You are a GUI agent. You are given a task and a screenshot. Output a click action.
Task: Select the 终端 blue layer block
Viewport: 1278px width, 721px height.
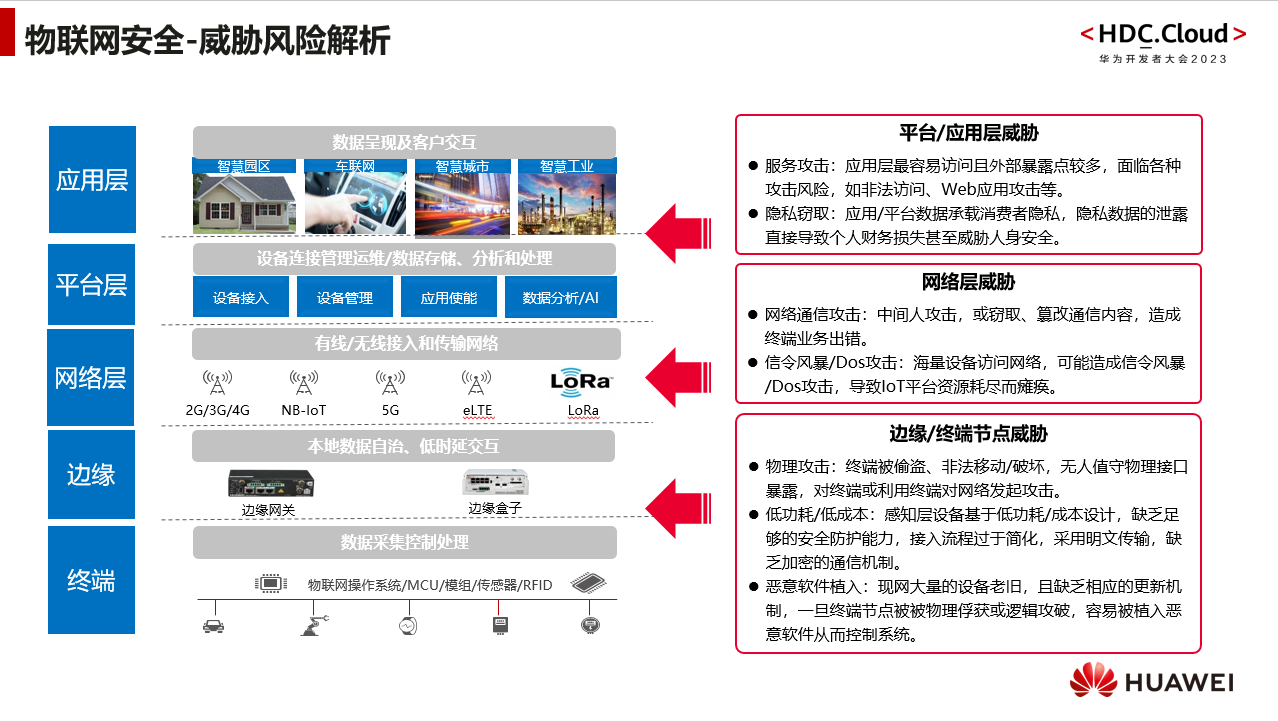click(x=91, y=581)
